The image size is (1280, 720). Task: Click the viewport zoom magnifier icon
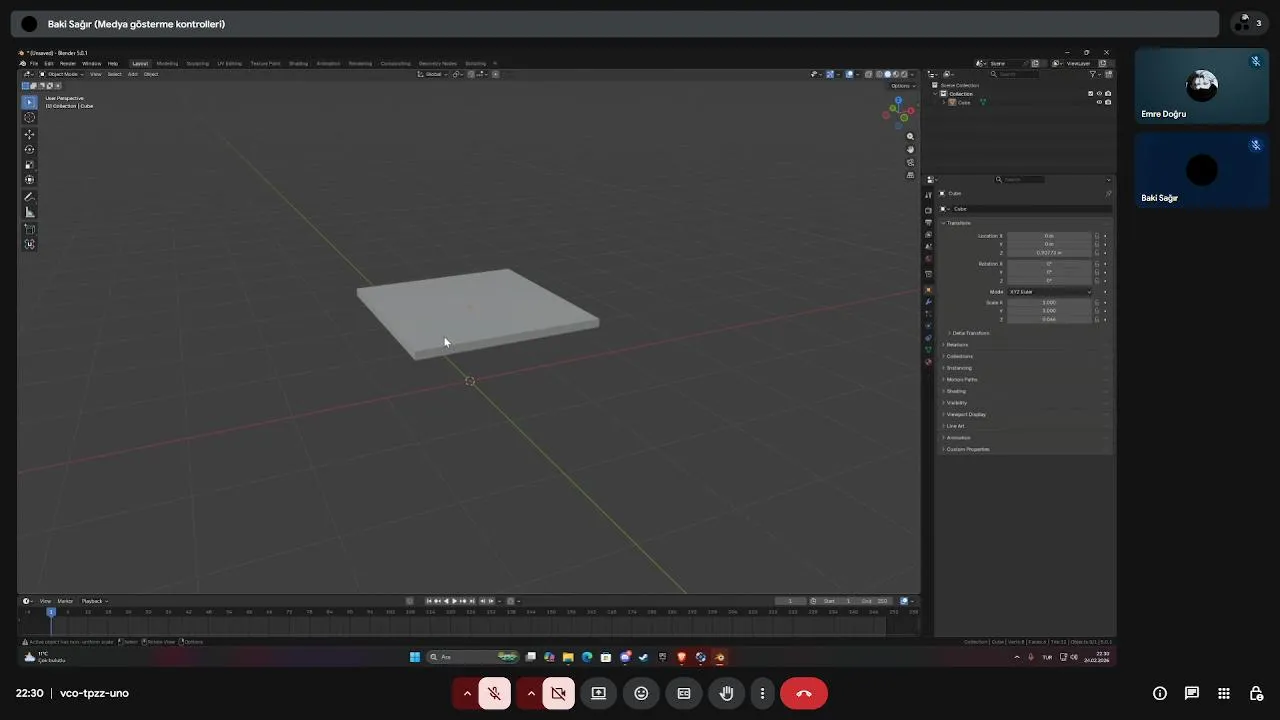[x=910, y=136]
